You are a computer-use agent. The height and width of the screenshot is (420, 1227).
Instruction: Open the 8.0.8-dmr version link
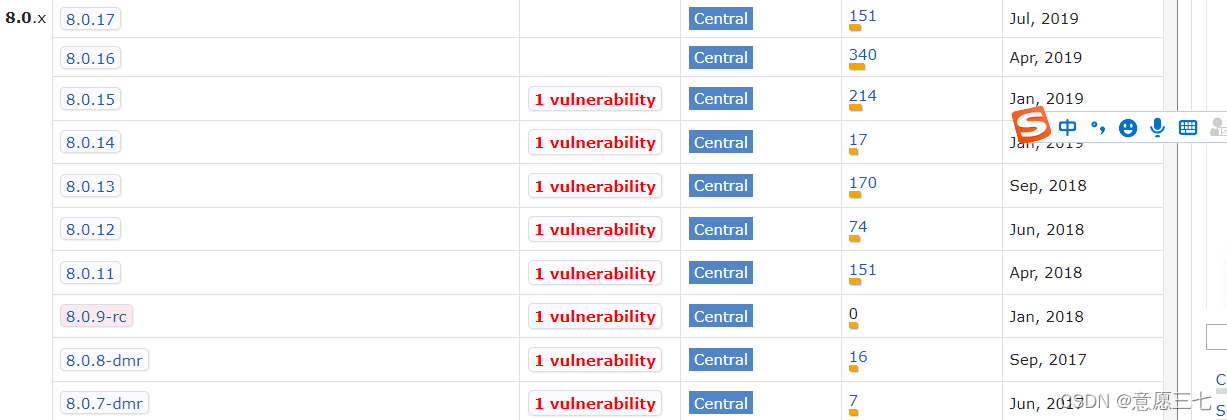104,360
